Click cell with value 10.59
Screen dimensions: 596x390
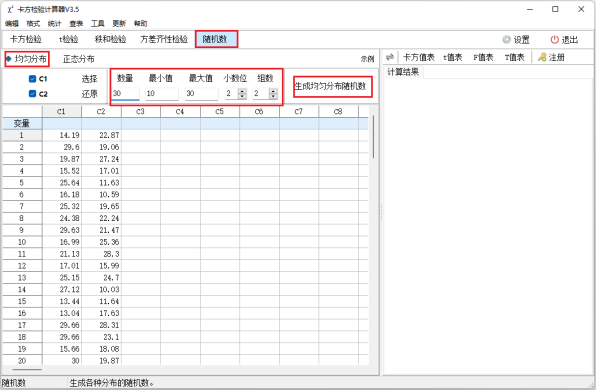101,195
